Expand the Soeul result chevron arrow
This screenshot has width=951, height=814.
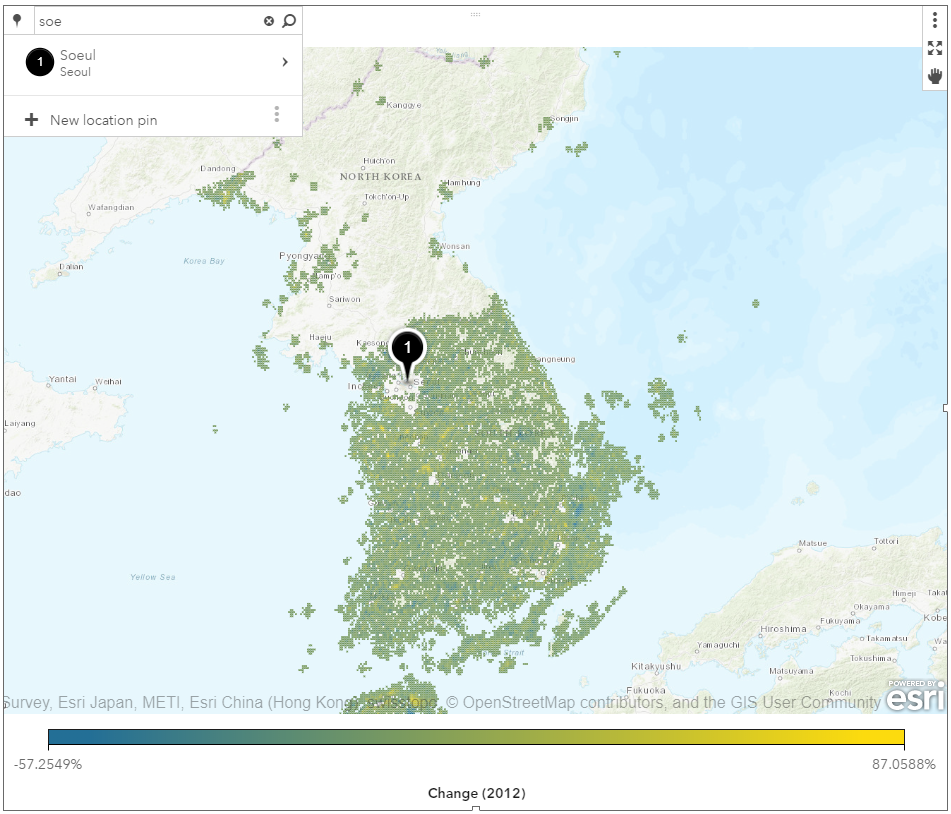pos(285,63)
